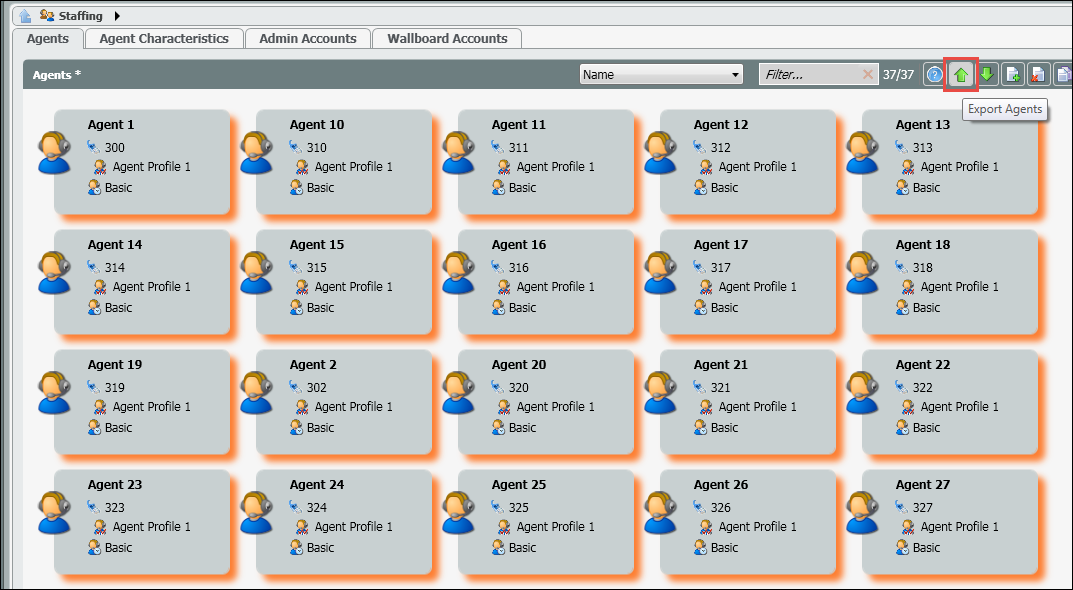1073x590 pixels.
Task: Open the Admin Accounts tab
Action: point(307,39)
